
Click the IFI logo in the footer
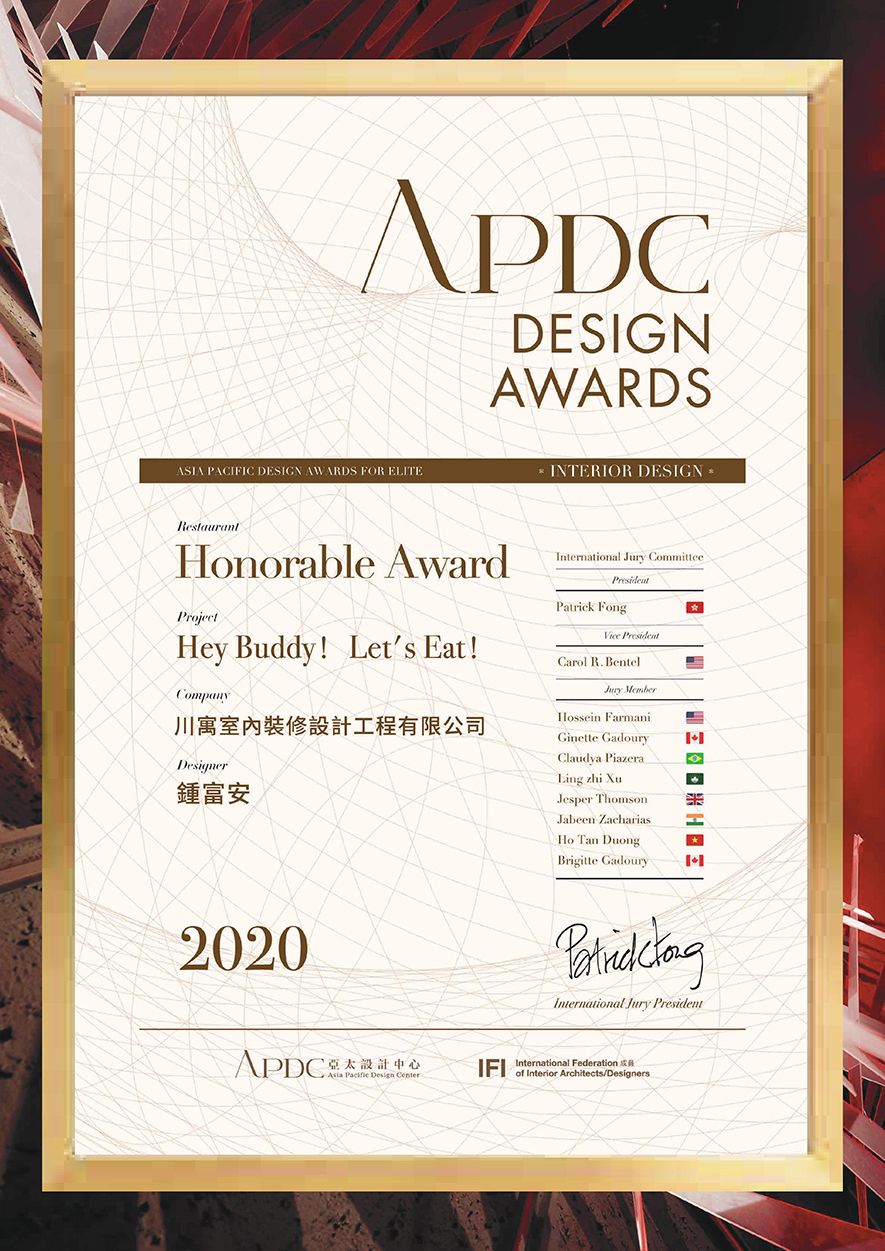point(491,1068)
